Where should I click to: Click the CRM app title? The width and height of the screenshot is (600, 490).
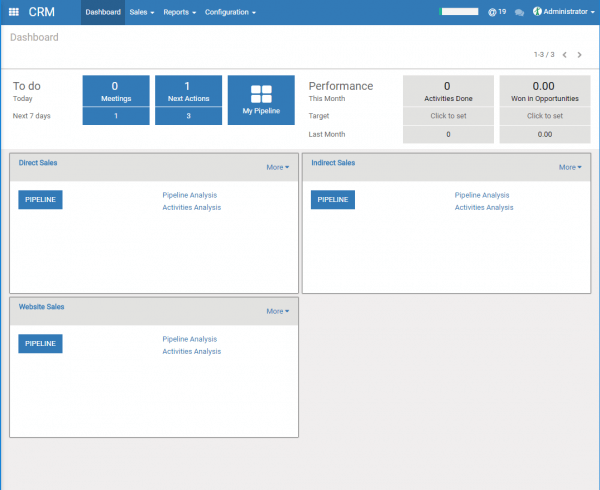41,12
